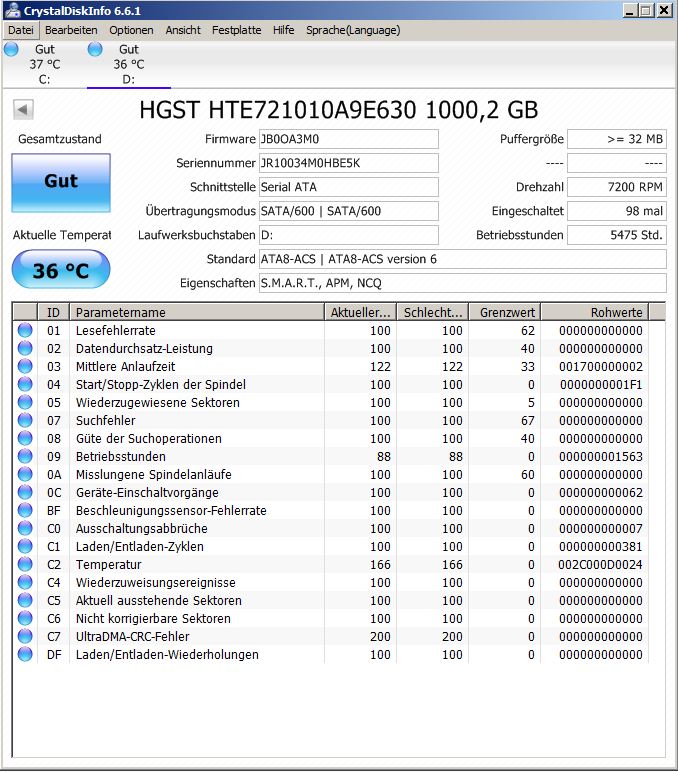Screen dimensions: 678x772
Task: Click the Grenzwert column header
Action: [505, 312]
